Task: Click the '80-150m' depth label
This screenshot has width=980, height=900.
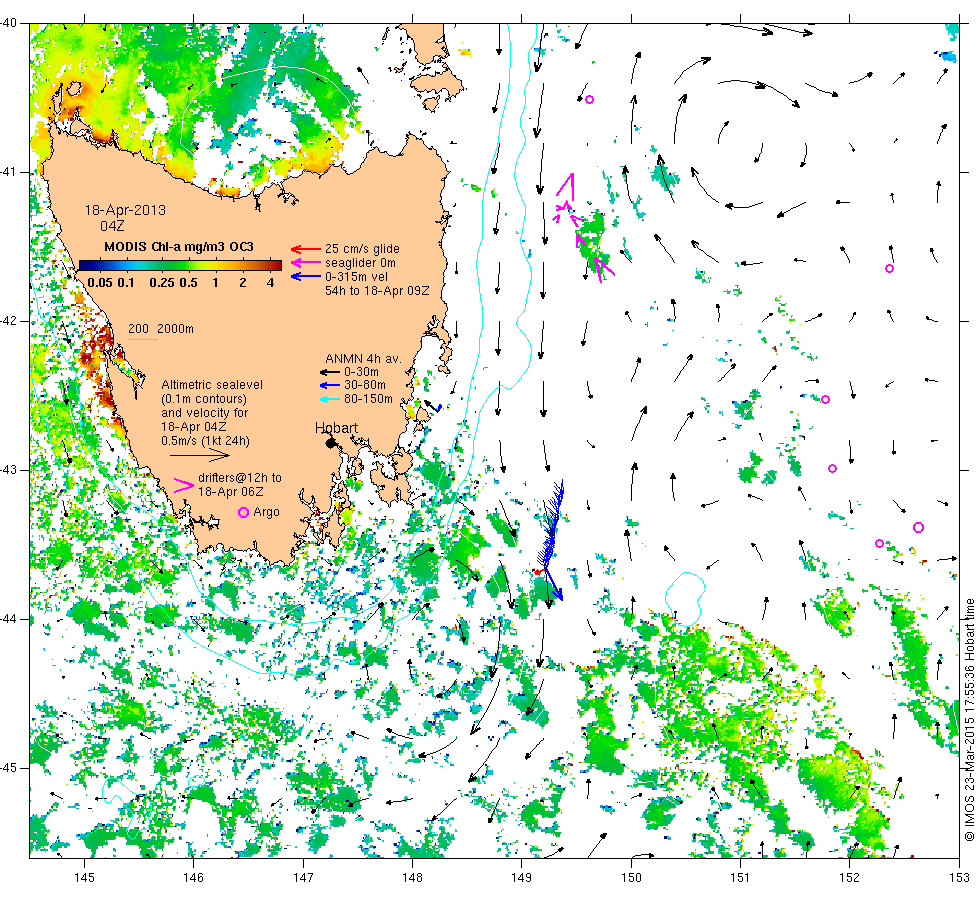Action: (368, 399)
